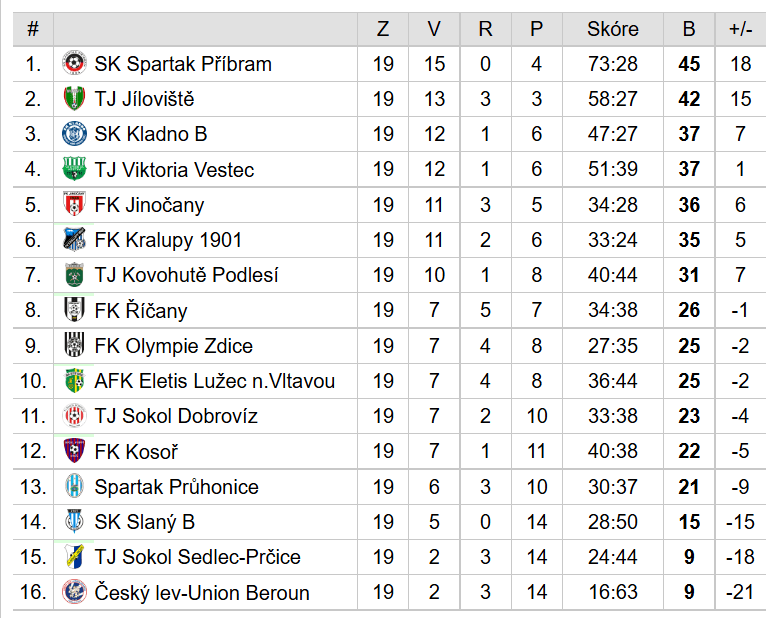Click the FK Kralupy 1901 club logo
Screen dimensions: 777x618
[74, 239]
